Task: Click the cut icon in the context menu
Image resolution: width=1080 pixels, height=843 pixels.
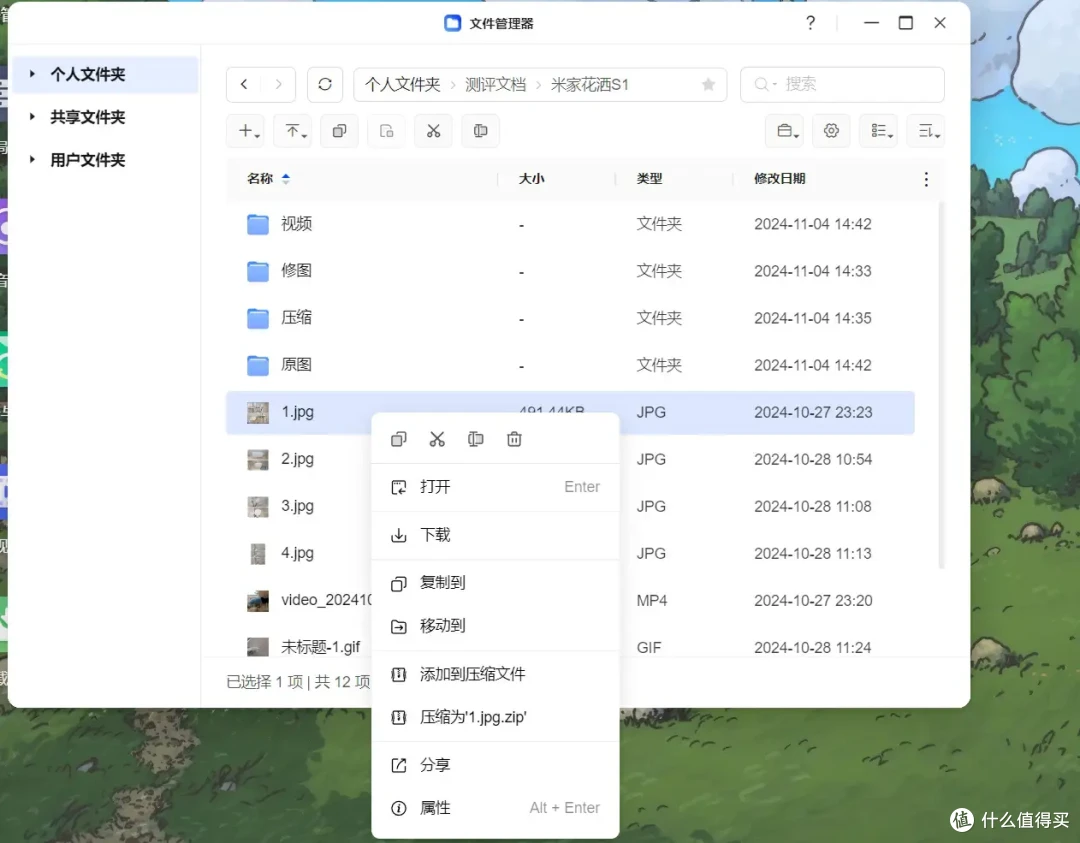Action: (x=437, y=439)
